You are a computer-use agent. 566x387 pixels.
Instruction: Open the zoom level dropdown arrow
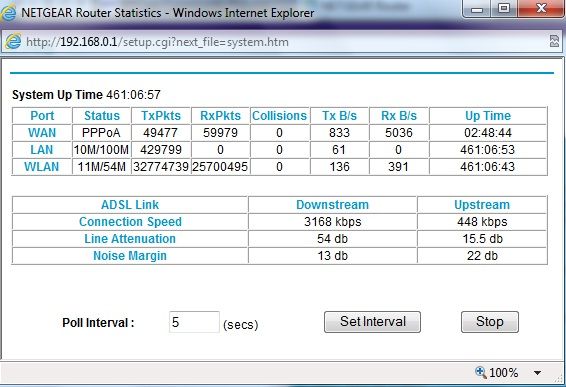pyautogui.click(x=537, y=373)
